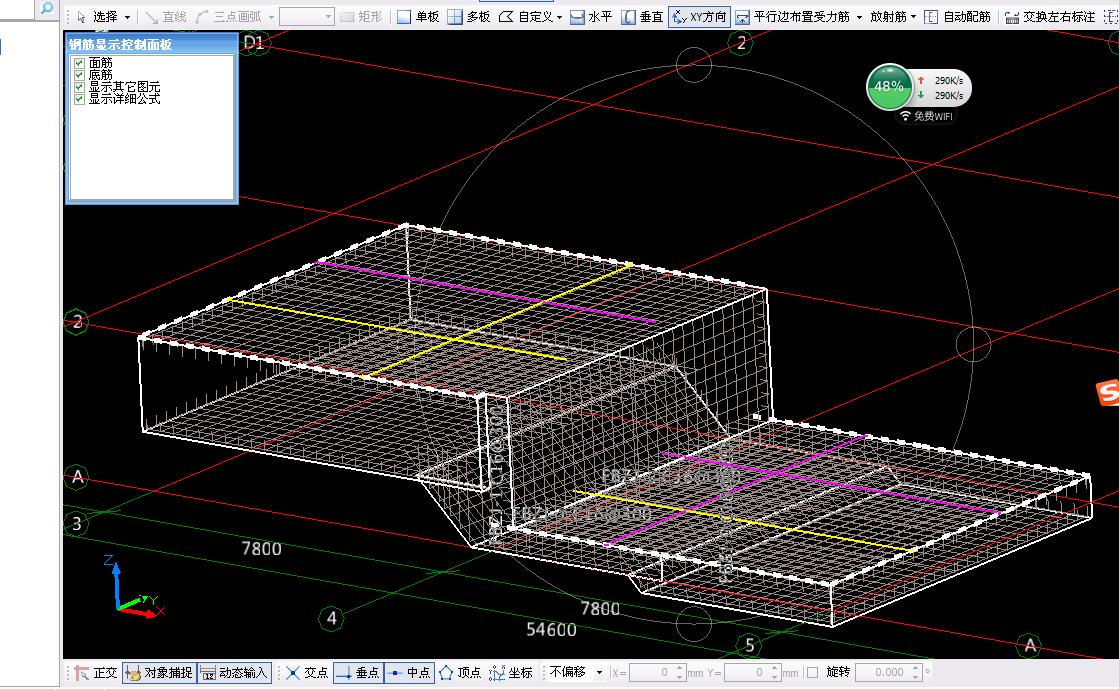This screenshot has width=1119, height=690.
Task: Click grid axis bubble 5
Action: (749, 645)
